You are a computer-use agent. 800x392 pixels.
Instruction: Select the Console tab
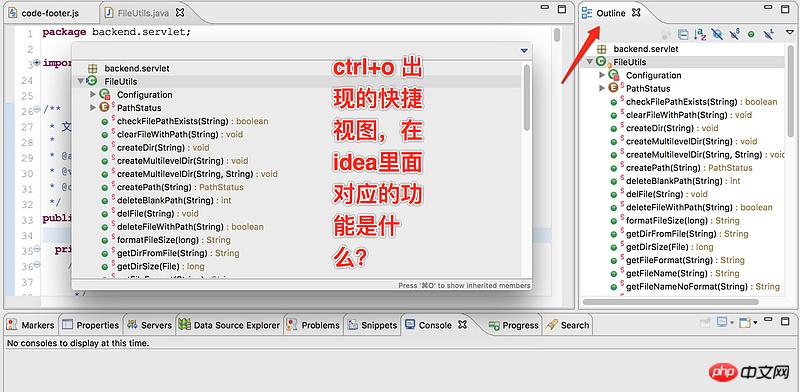click(x=429, y=325)
